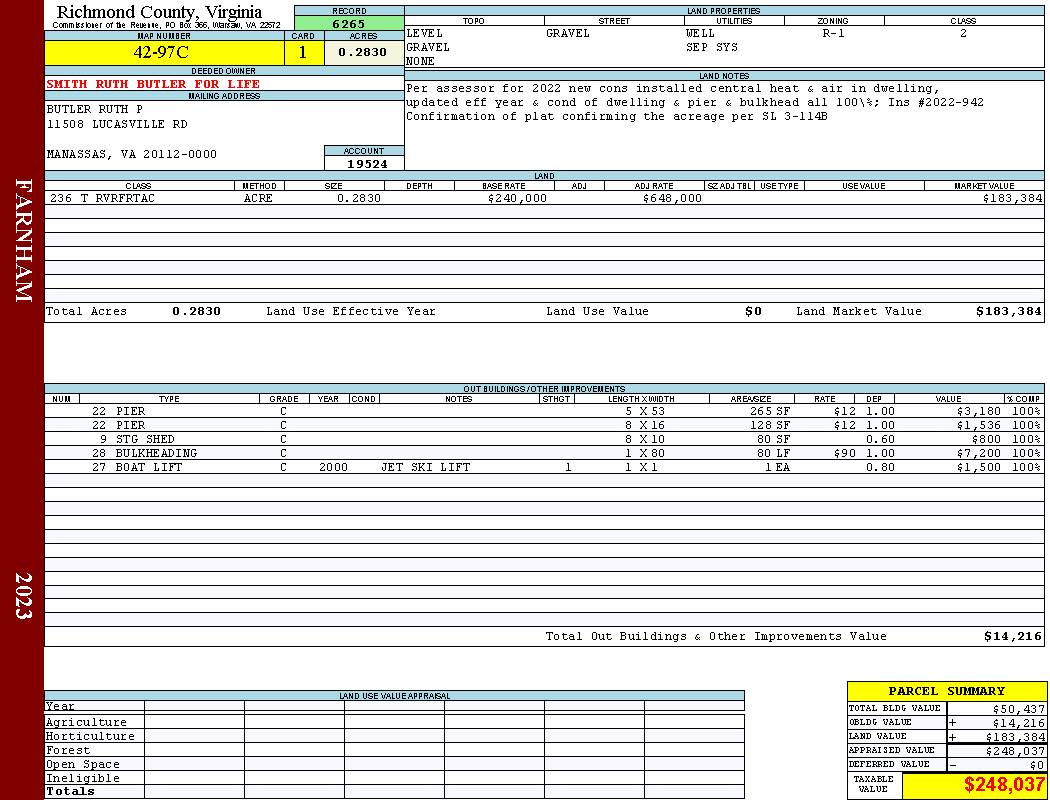Click land class 236 T RVRFRTAC

point(102,198)
